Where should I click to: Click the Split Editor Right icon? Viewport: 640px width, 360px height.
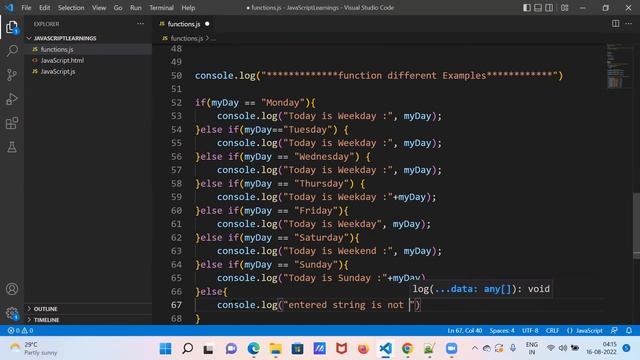pyautogui.click(x=615, y=24)
